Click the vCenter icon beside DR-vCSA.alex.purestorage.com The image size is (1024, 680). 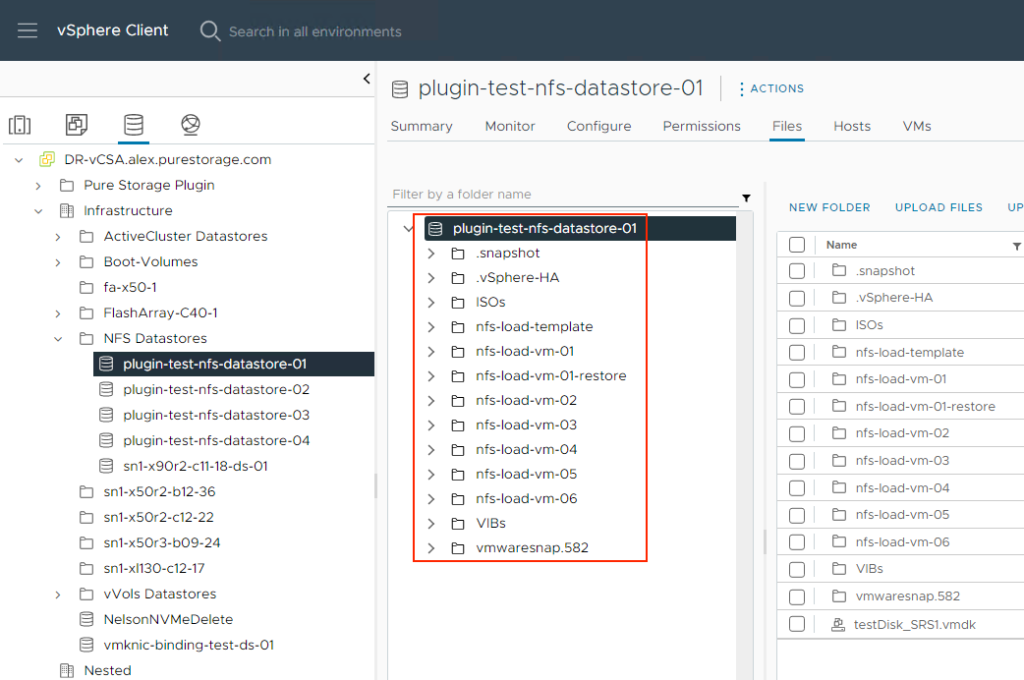pyautogui.click(x=47, y=159)
